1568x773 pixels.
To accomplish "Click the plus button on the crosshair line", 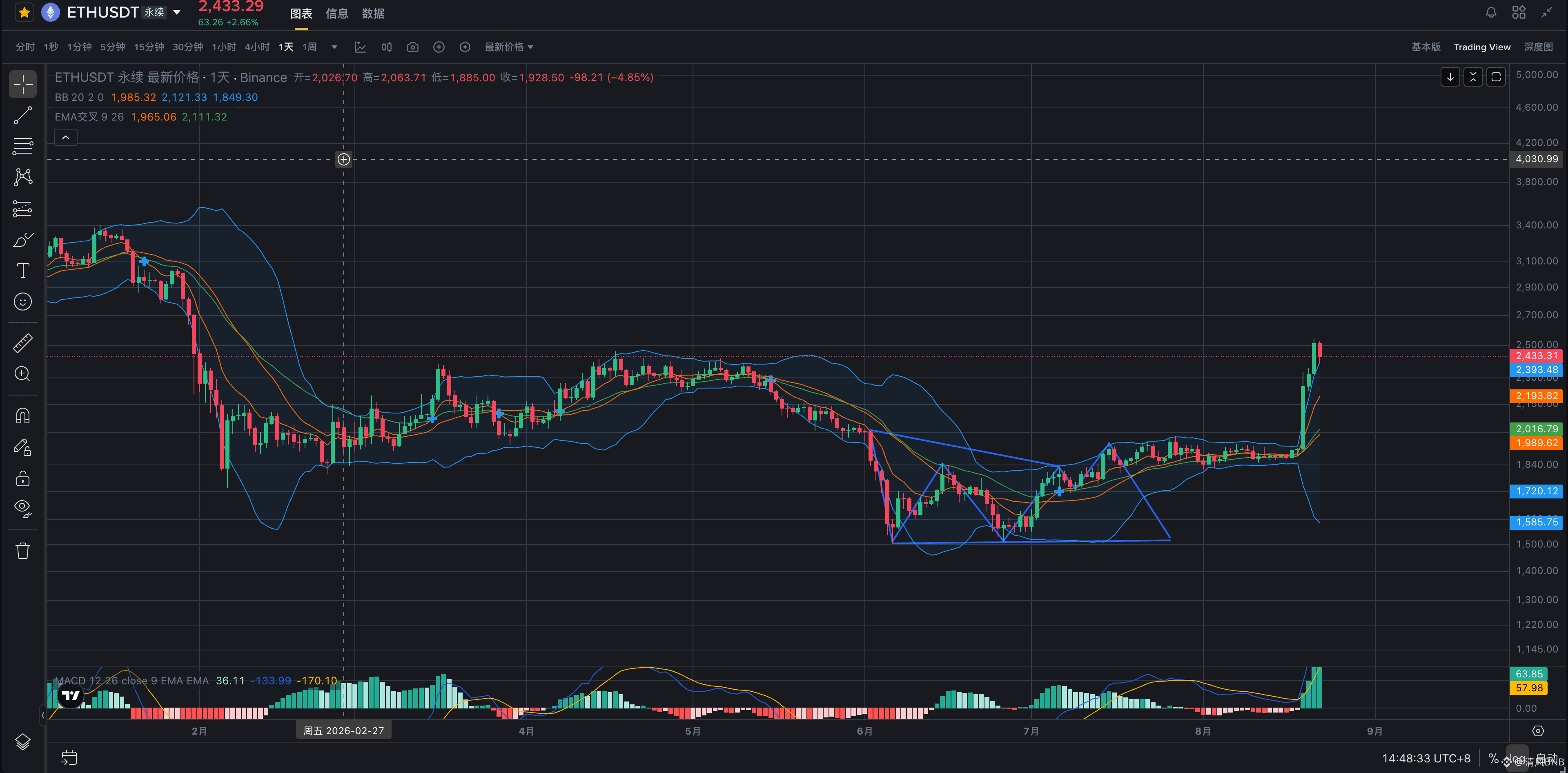I will 344,160.
